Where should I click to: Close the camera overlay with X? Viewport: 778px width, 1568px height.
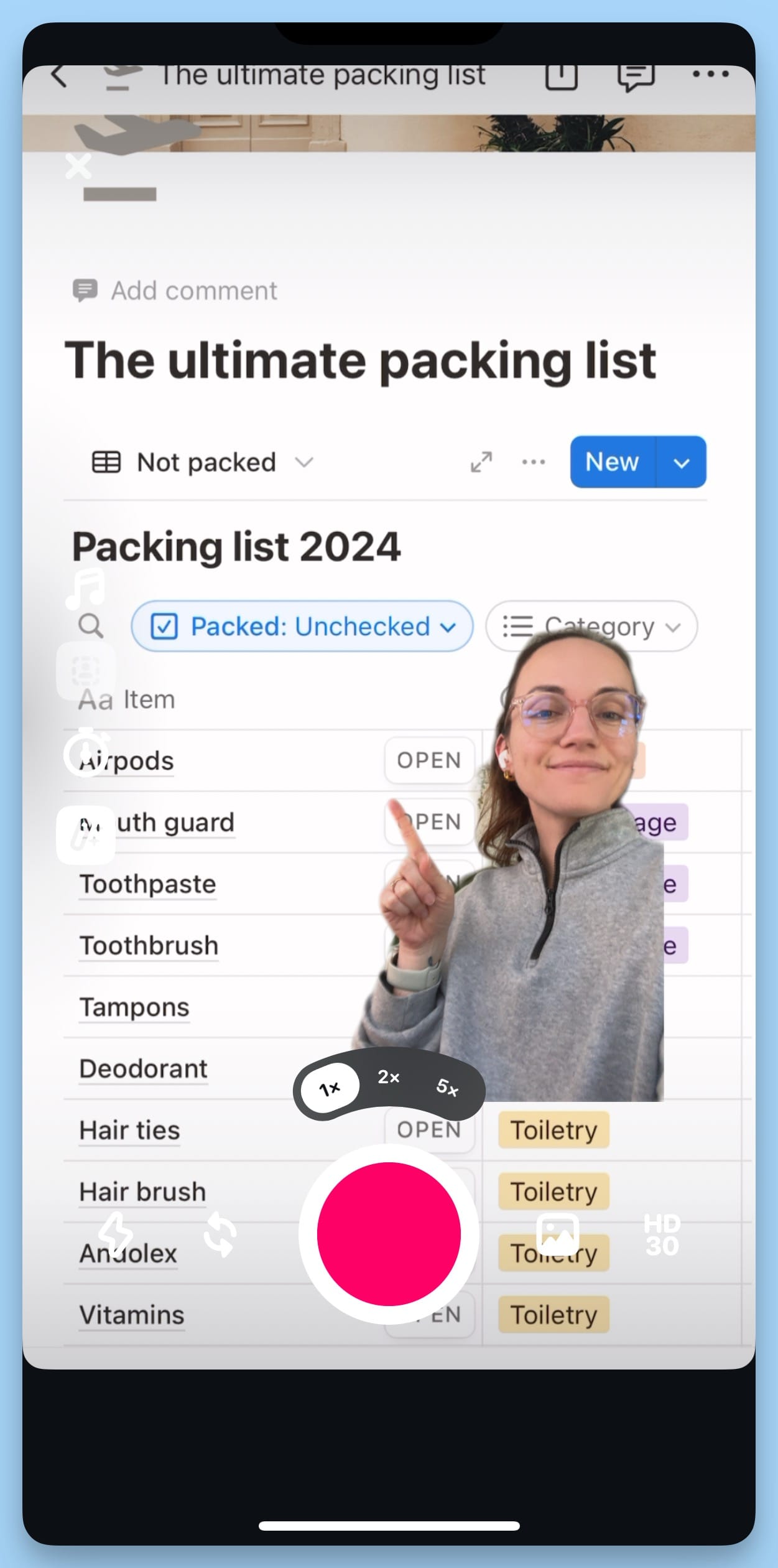pos(78,166)
